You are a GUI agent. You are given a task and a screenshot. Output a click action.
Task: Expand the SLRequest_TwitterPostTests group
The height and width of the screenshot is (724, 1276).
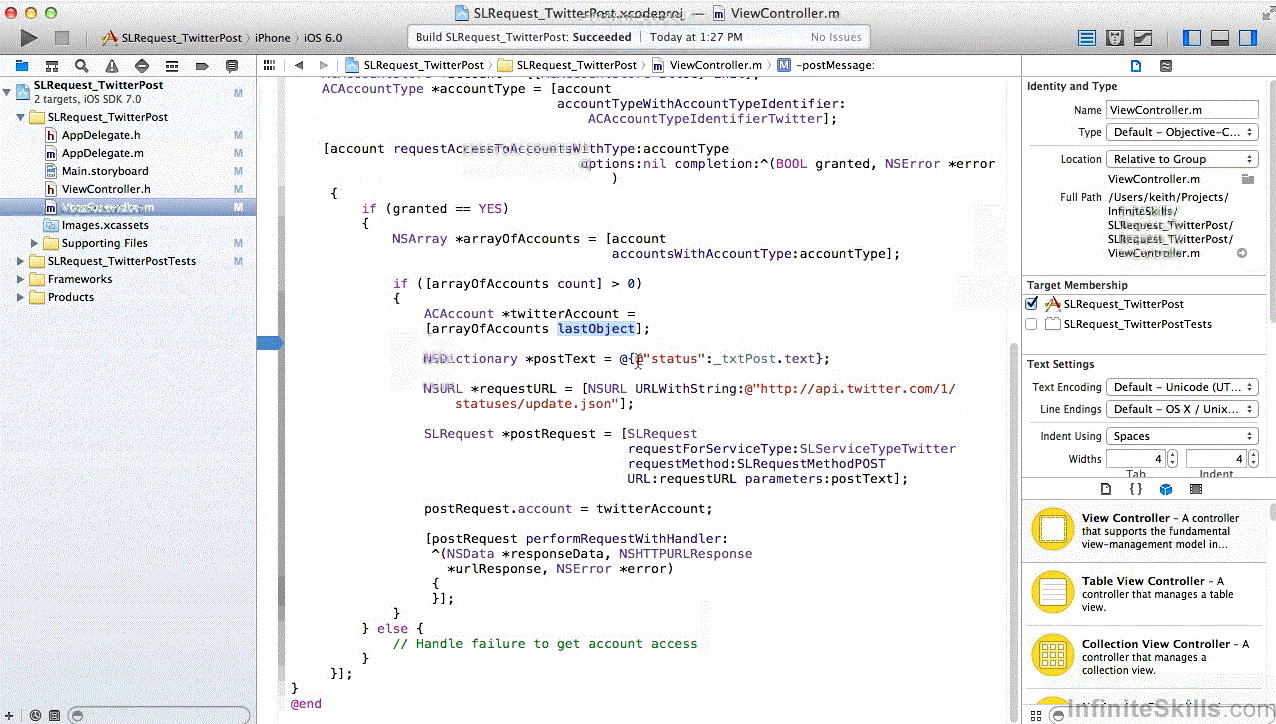point(21,261)
